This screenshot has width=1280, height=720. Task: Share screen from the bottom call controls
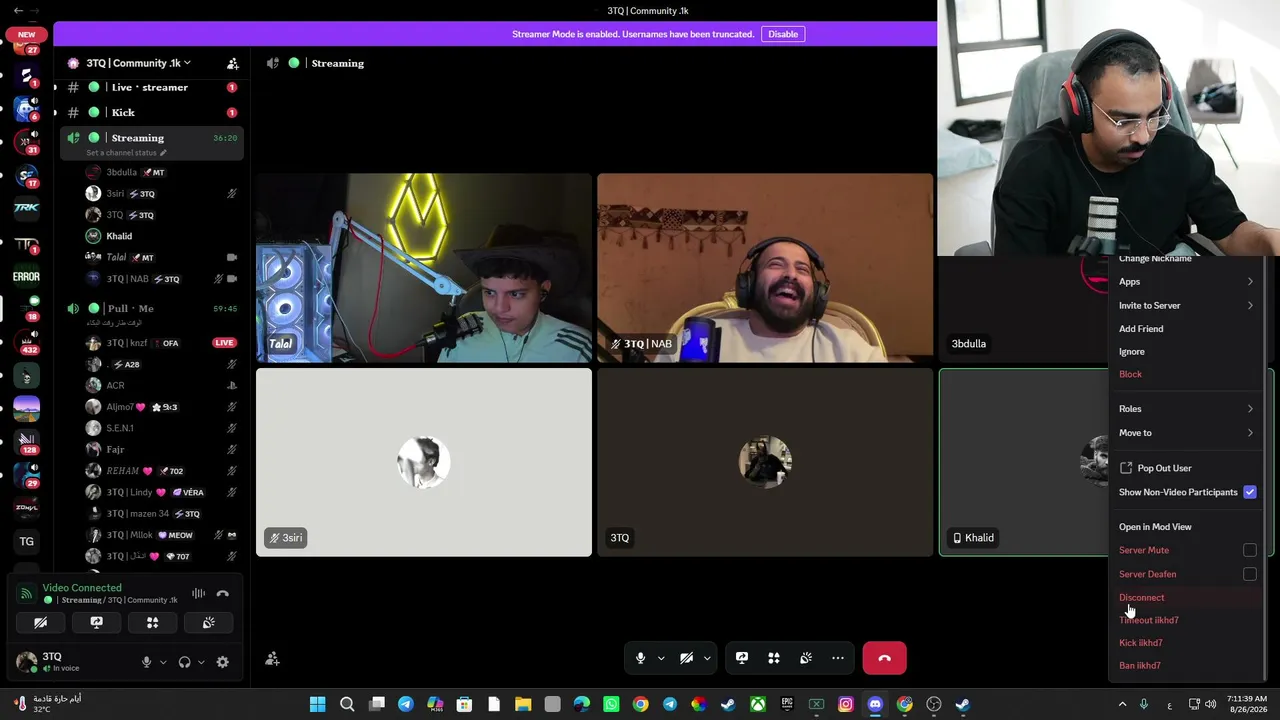click(x=742, y=658)
